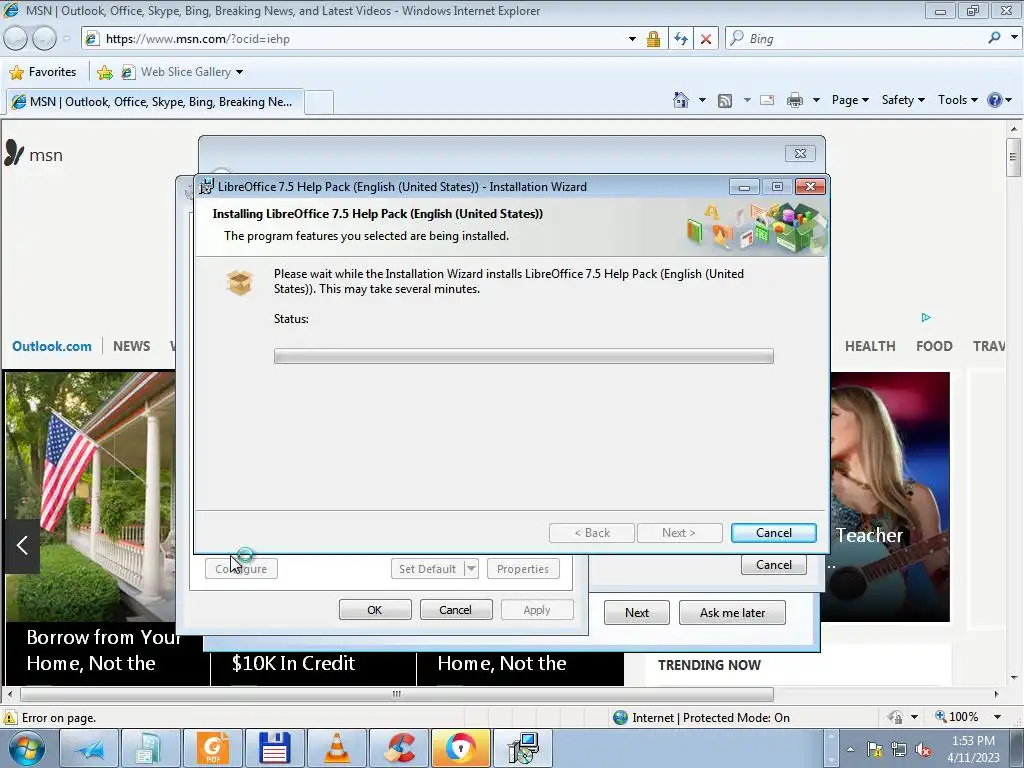
Task: Open the paper plane taskbar app
Action: pos(91,748)
